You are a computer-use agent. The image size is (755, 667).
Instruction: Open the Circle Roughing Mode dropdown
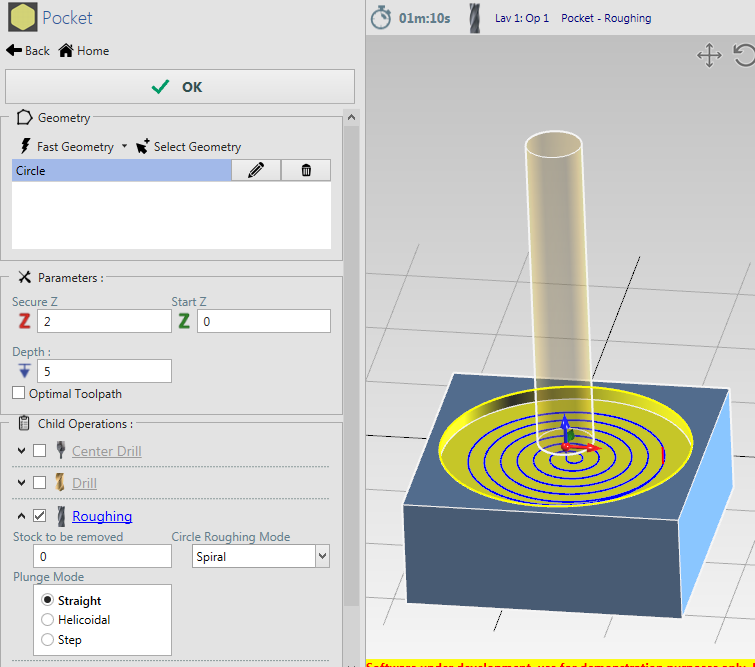tap(260, 556)
